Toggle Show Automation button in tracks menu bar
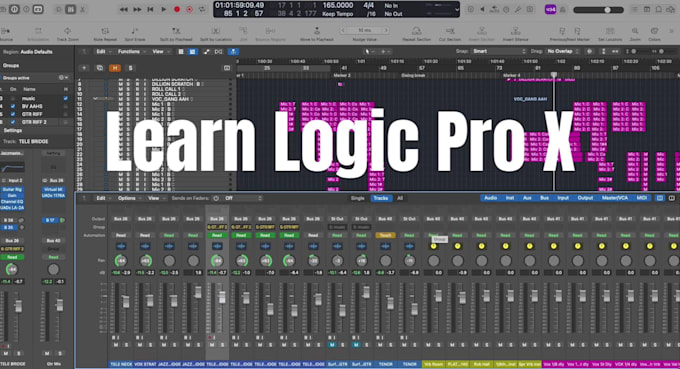The image size is (680, 369). click(x=206, y=52)
